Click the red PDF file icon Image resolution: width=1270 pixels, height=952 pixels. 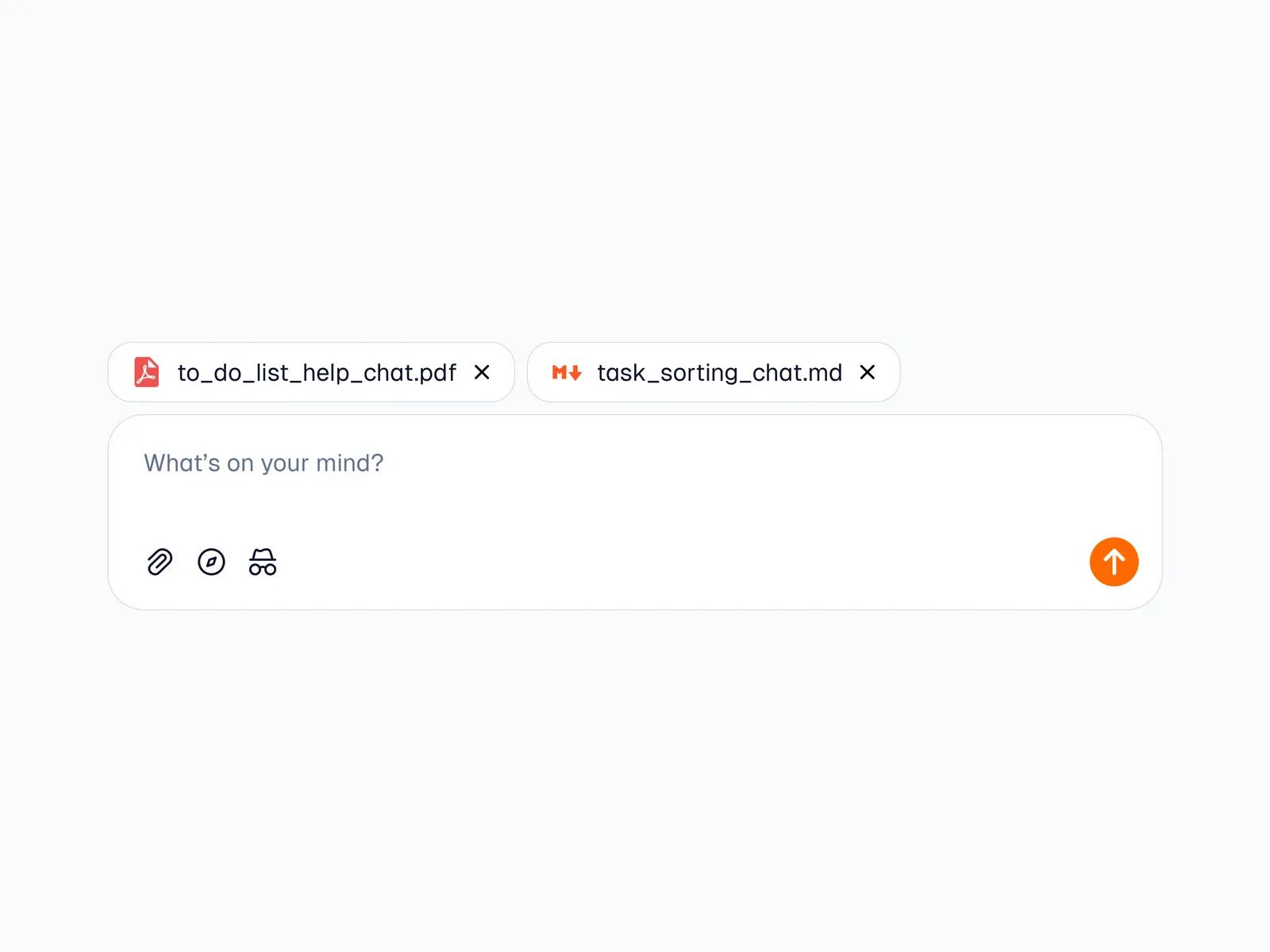tap(147, 372)
